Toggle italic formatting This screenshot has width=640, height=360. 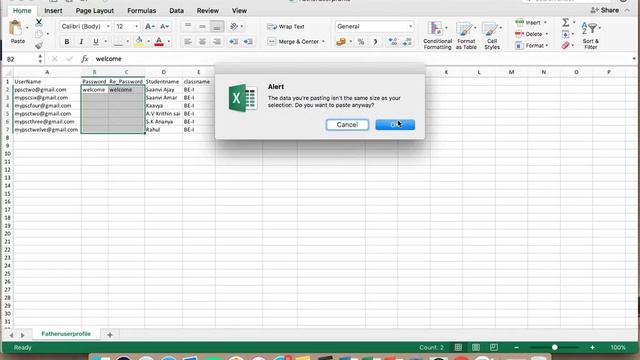point(81,42)
